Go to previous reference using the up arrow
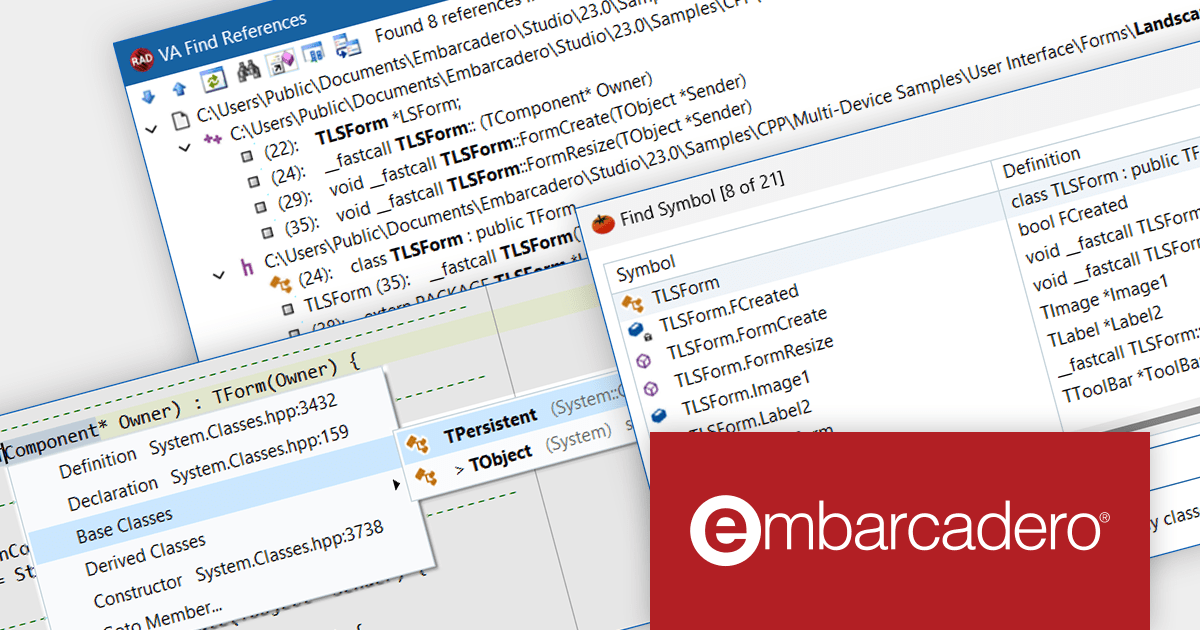The height and width of the screenshot is (630, 1200). pos(180,90)
